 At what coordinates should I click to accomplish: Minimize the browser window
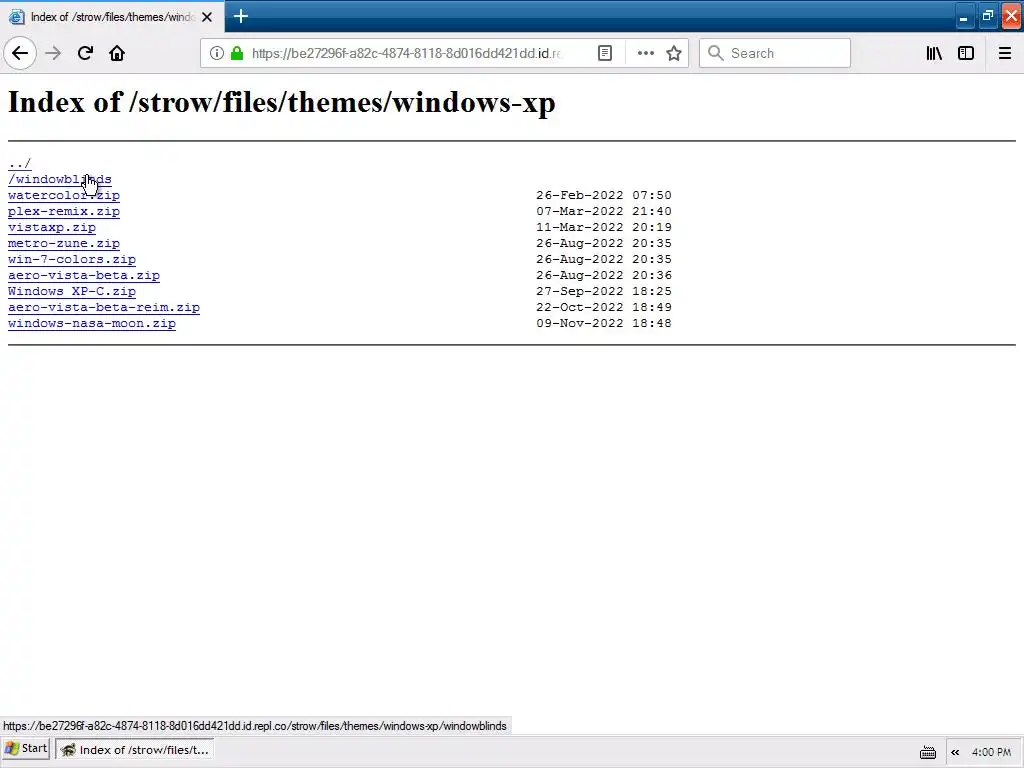(x=963, y=16)
